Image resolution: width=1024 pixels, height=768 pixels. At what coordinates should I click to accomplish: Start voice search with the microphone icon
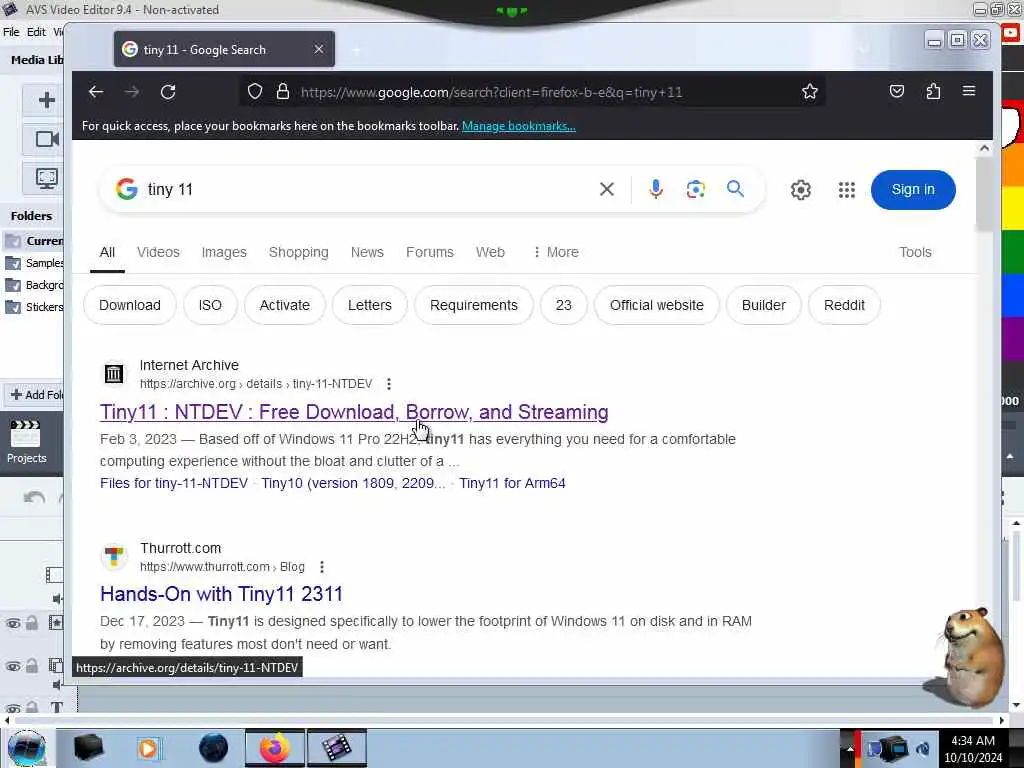(x=656, y=189)
